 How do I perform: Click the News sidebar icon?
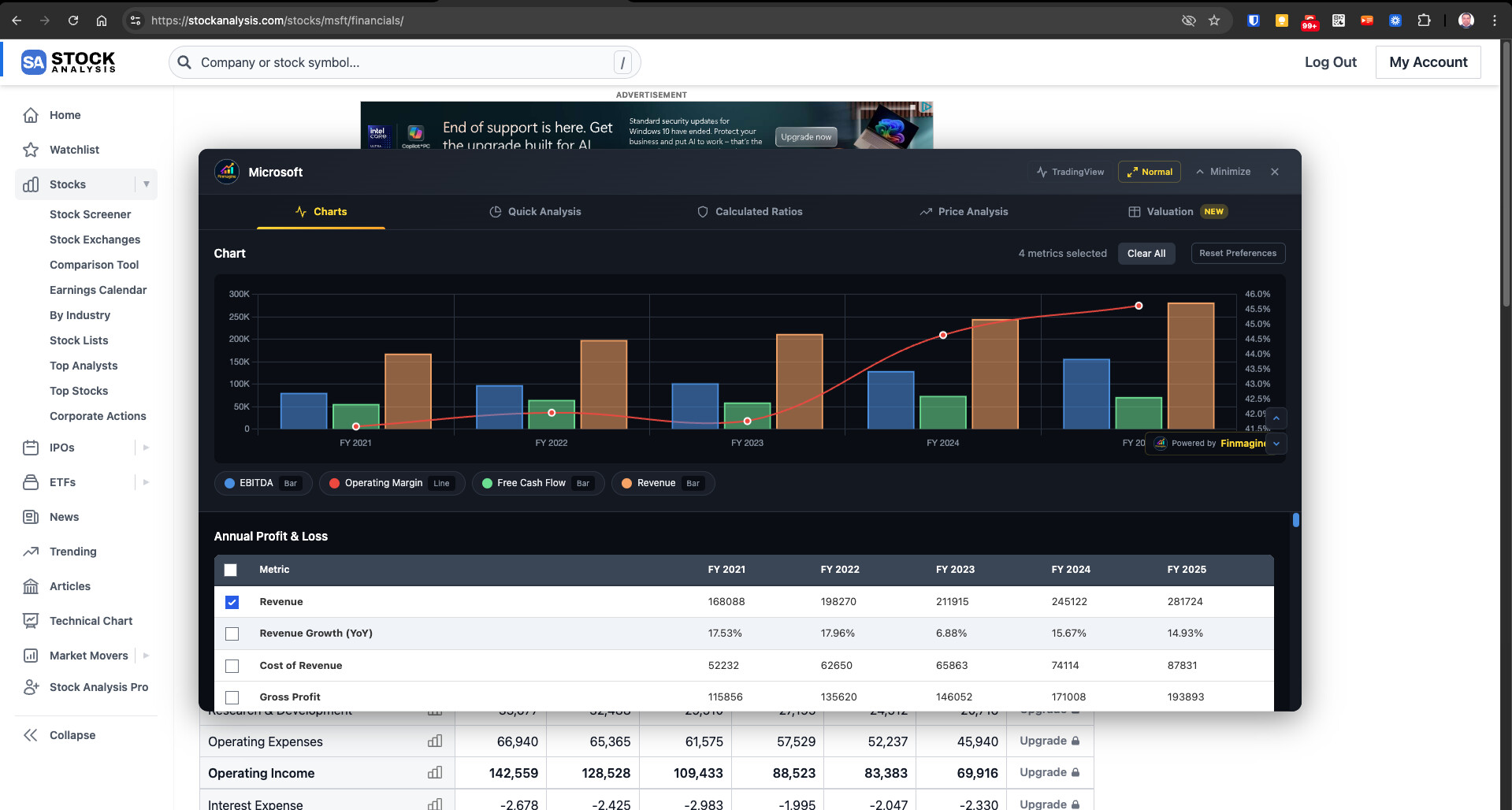click(31, 517)
